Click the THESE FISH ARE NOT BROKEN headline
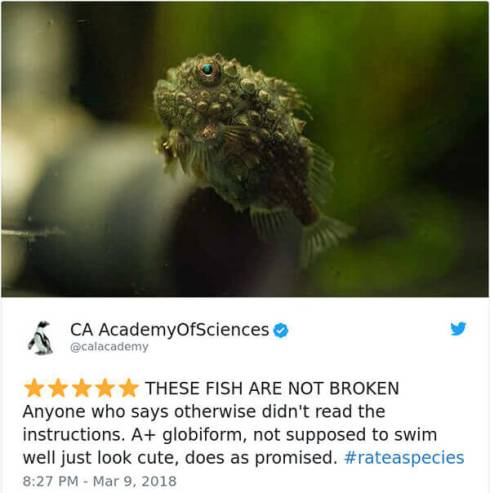The height and width of the screenshot is (493, 490). pyautogui.click(x=272, y=388)
